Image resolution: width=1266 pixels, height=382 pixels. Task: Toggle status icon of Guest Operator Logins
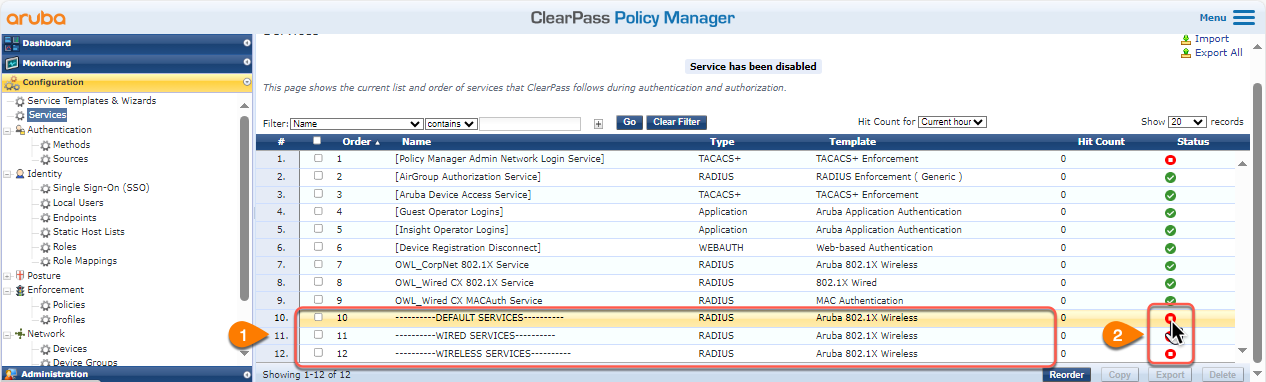point(1170,213)
